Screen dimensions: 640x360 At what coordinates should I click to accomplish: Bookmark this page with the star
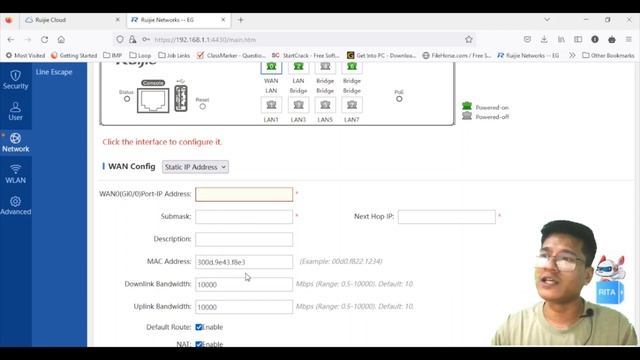click(x=469, y=40)
